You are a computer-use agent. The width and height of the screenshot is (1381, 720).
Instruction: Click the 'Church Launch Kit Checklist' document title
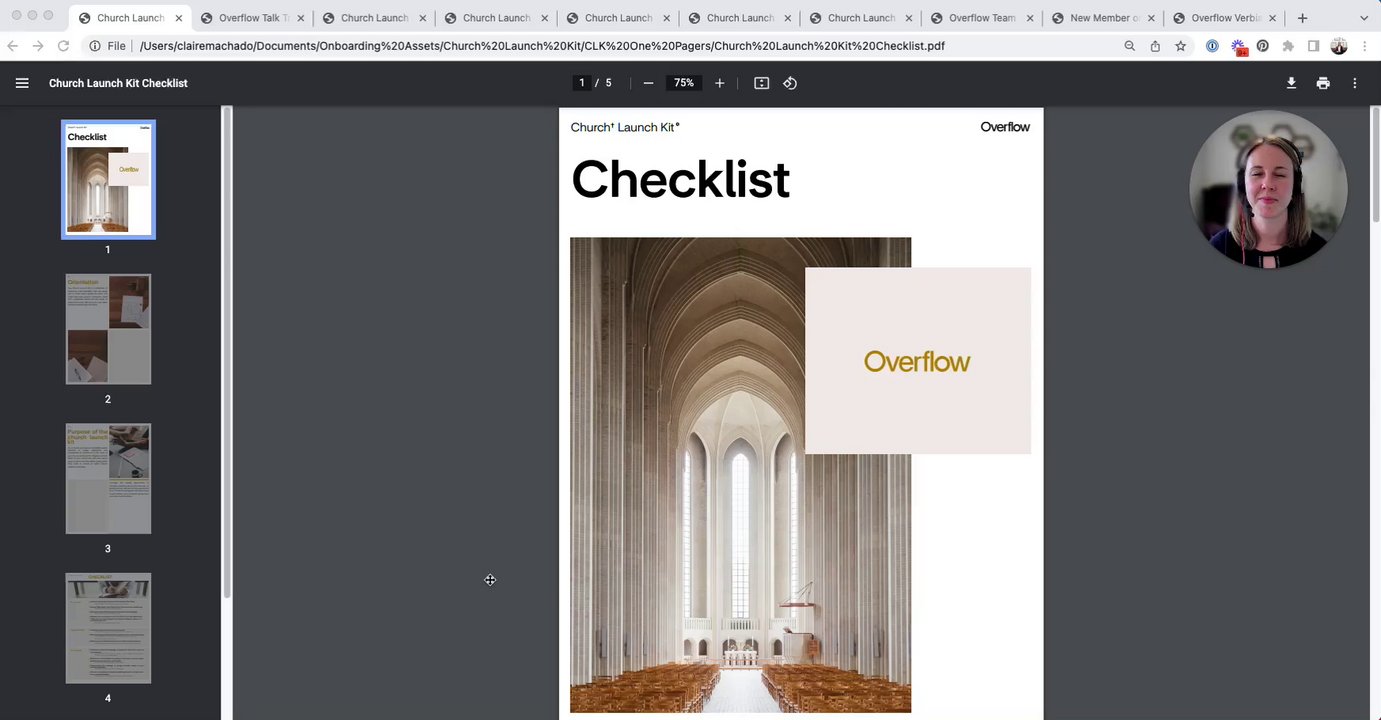click(118, 83)
